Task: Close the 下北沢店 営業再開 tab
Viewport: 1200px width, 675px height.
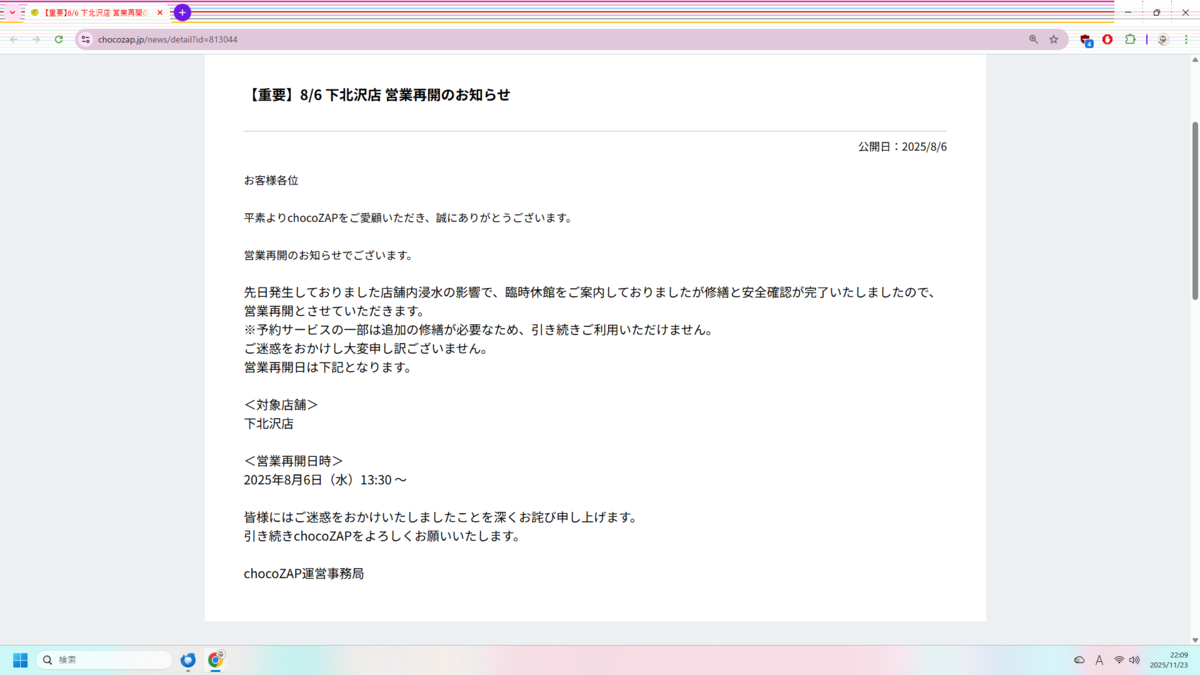Action: coord(160,13)
